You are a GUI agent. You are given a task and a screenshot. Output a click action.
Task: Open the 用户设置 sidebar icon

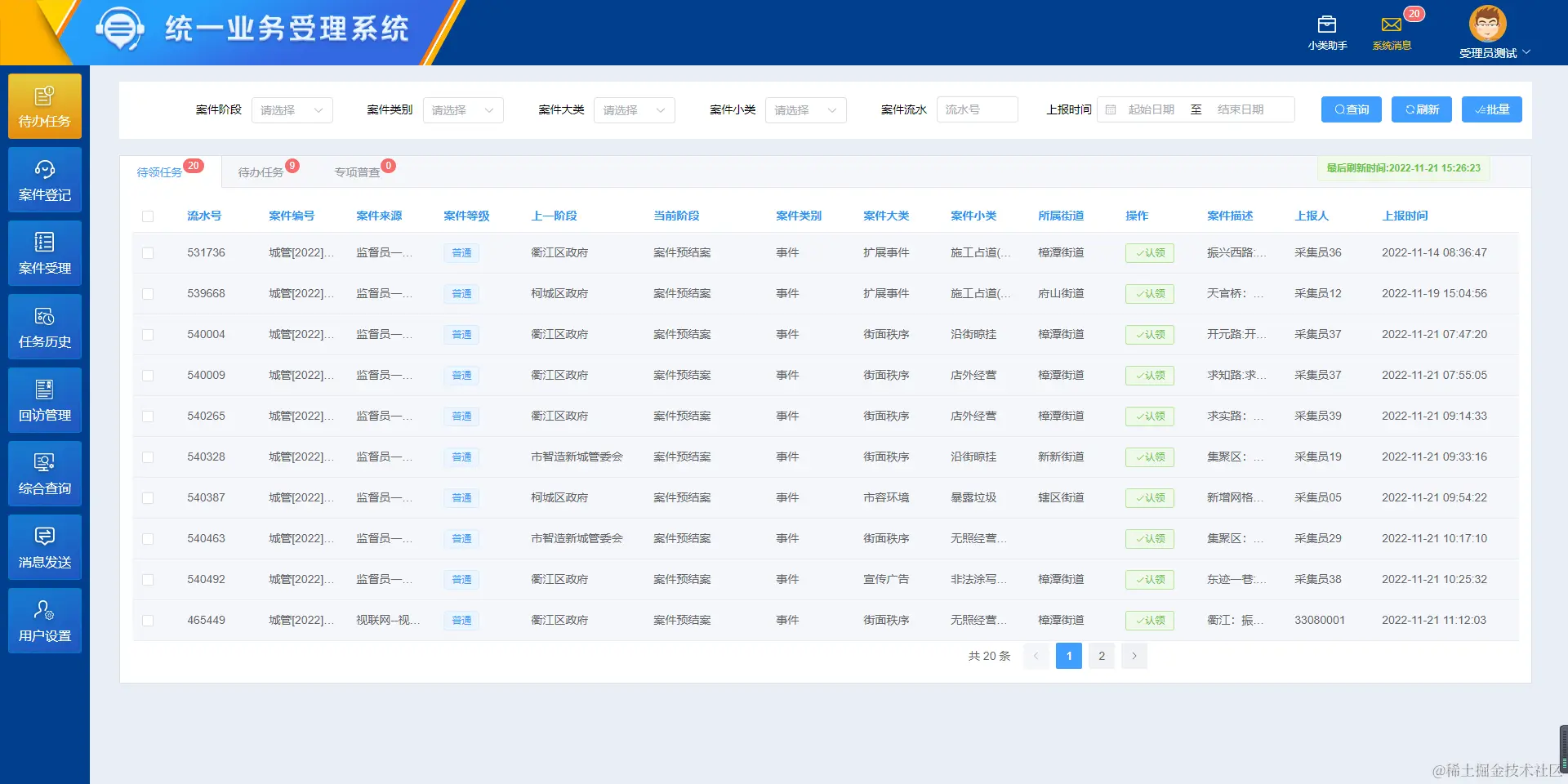click(x=45, y=621)
